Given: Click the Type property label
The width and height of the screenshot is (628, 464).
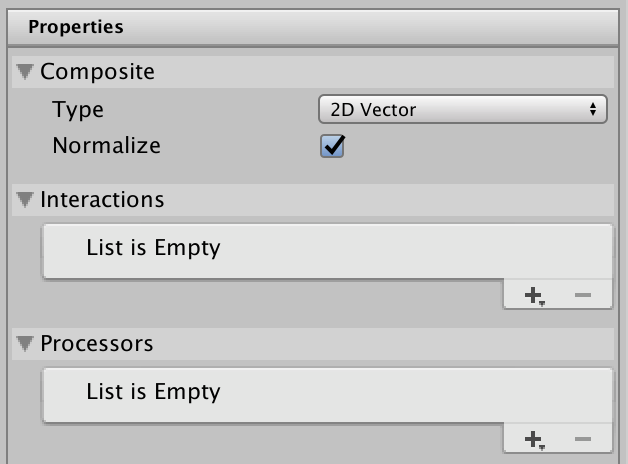Looking at the screenshot, I should pyautogui.click(x=78, y=110).
